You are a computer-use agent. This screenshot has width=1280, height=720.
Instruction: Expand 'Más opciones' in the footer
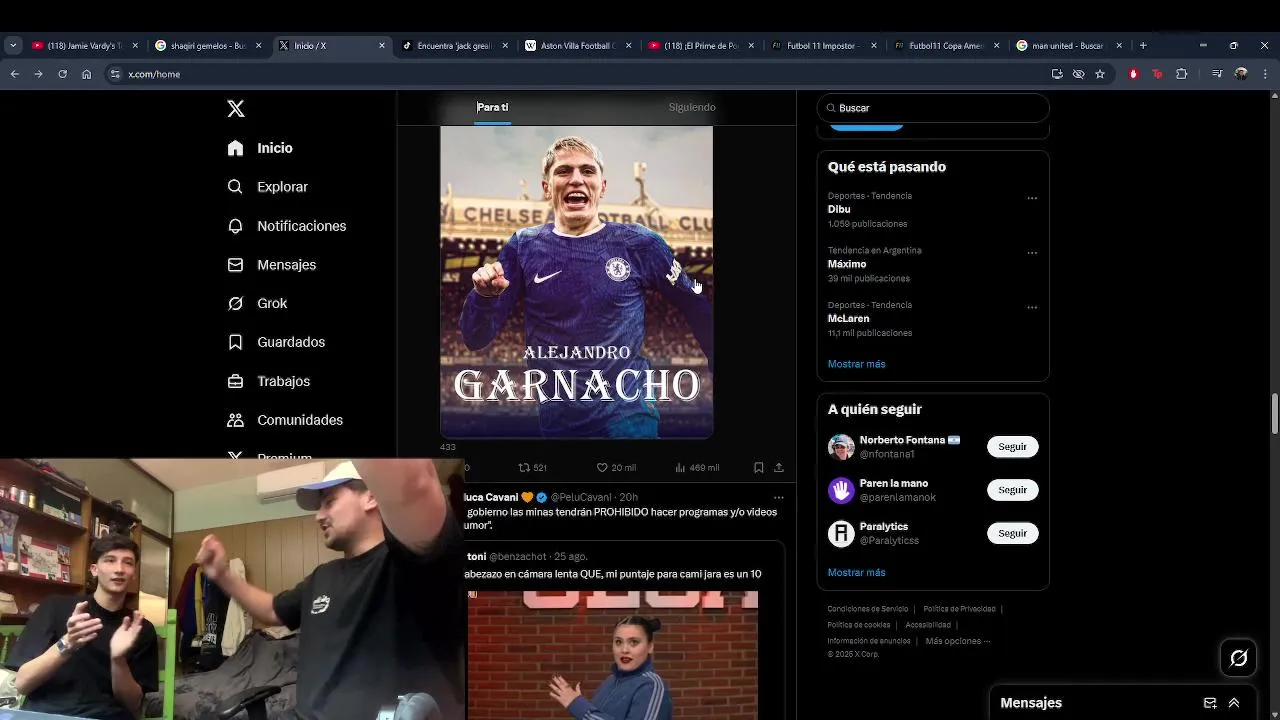coord(958,641)
